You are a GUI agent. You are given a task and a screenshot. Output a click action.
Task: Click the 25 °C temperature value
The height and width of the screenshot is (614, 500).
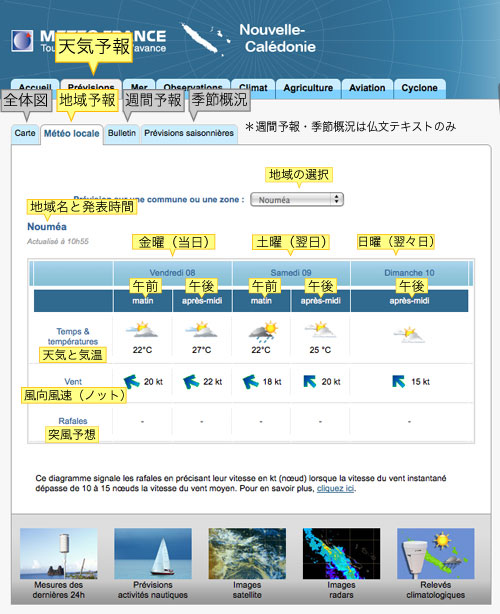coord(320,350)
